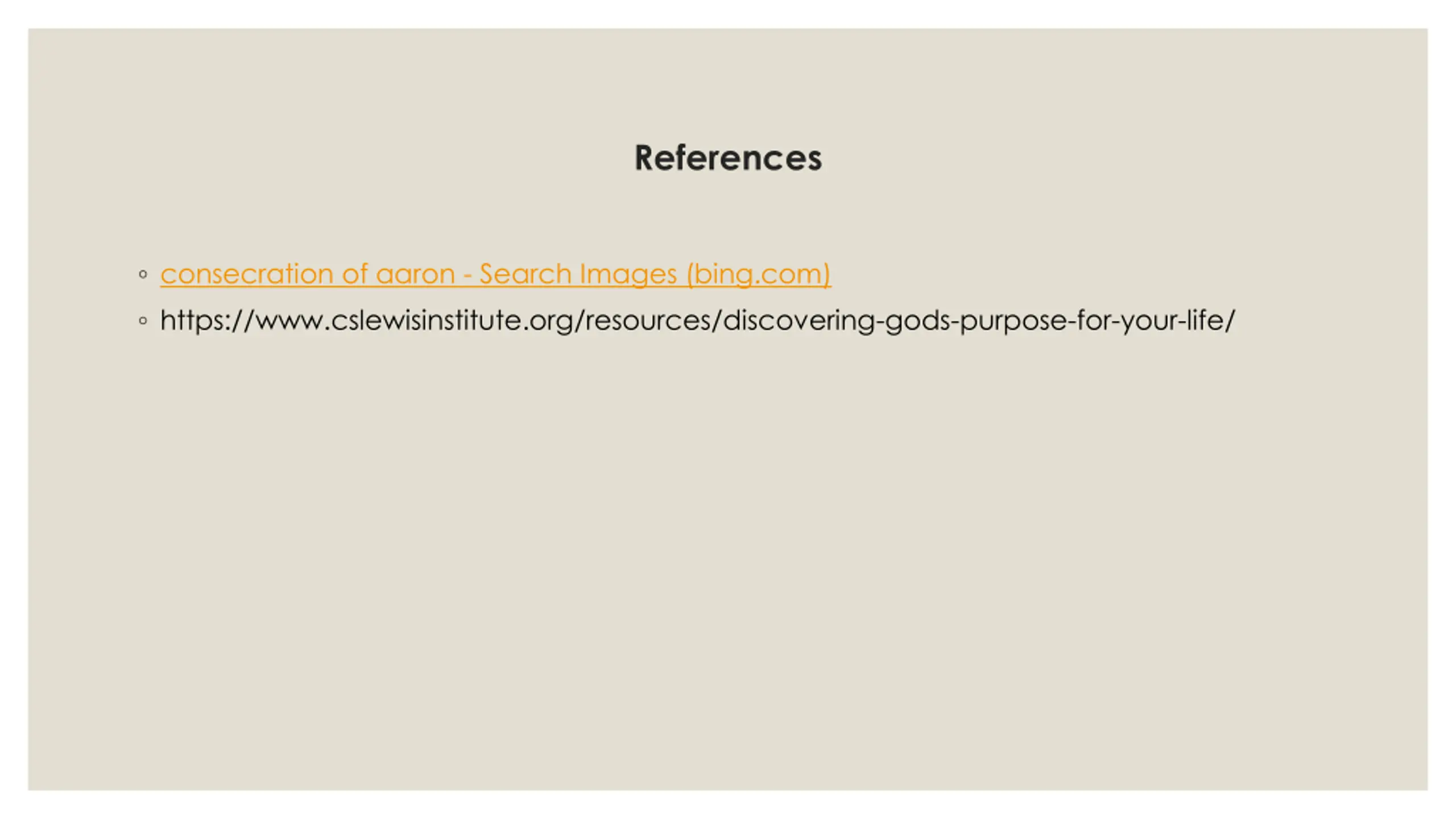Click "(bing.com)" at the link's end
This screenshot has height=819, width=1456.
(x=759, y=274)
